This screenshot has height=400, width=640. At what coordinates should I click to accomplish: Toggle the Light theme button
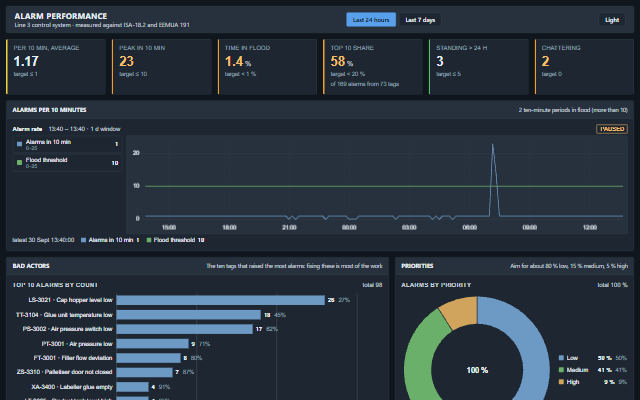[612, 20]
